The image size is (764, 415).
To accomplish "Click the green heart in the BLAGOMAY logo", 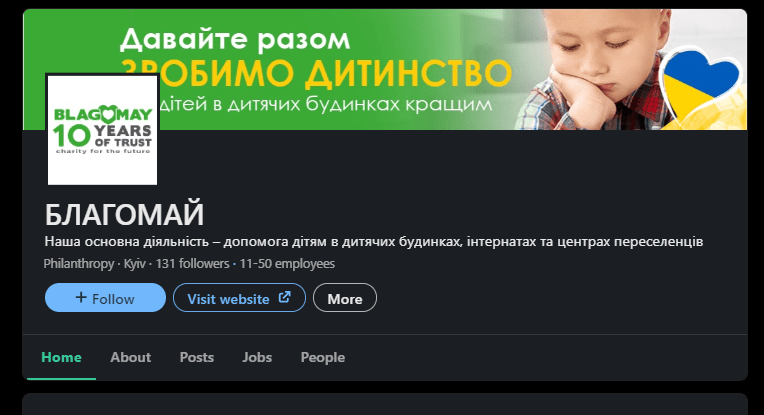I will [x=107, y=114].
